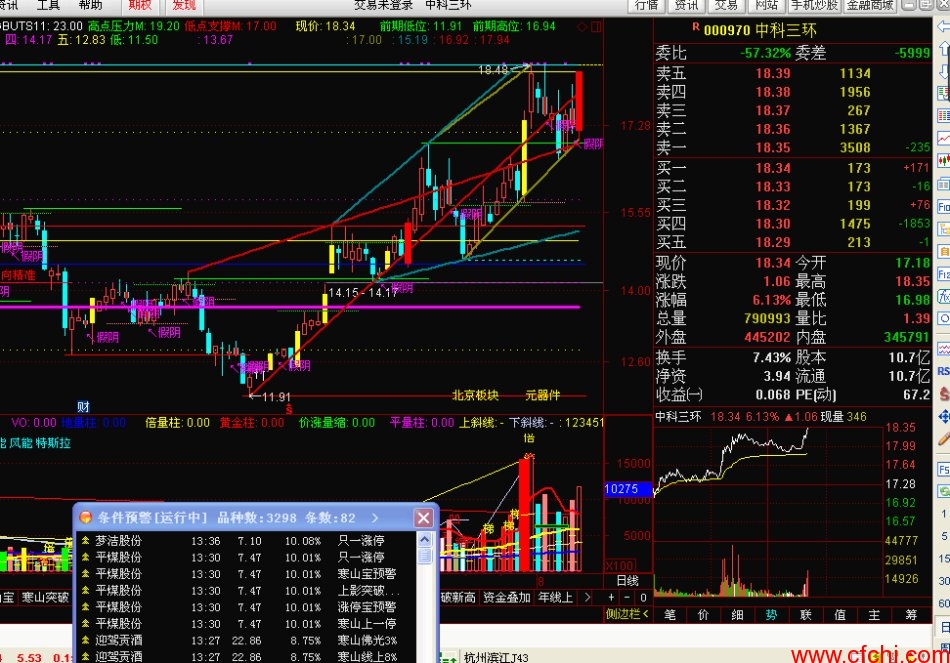950x663 pixels.
Task: Switch to the 价 price tab
Action: pos(703,615)
